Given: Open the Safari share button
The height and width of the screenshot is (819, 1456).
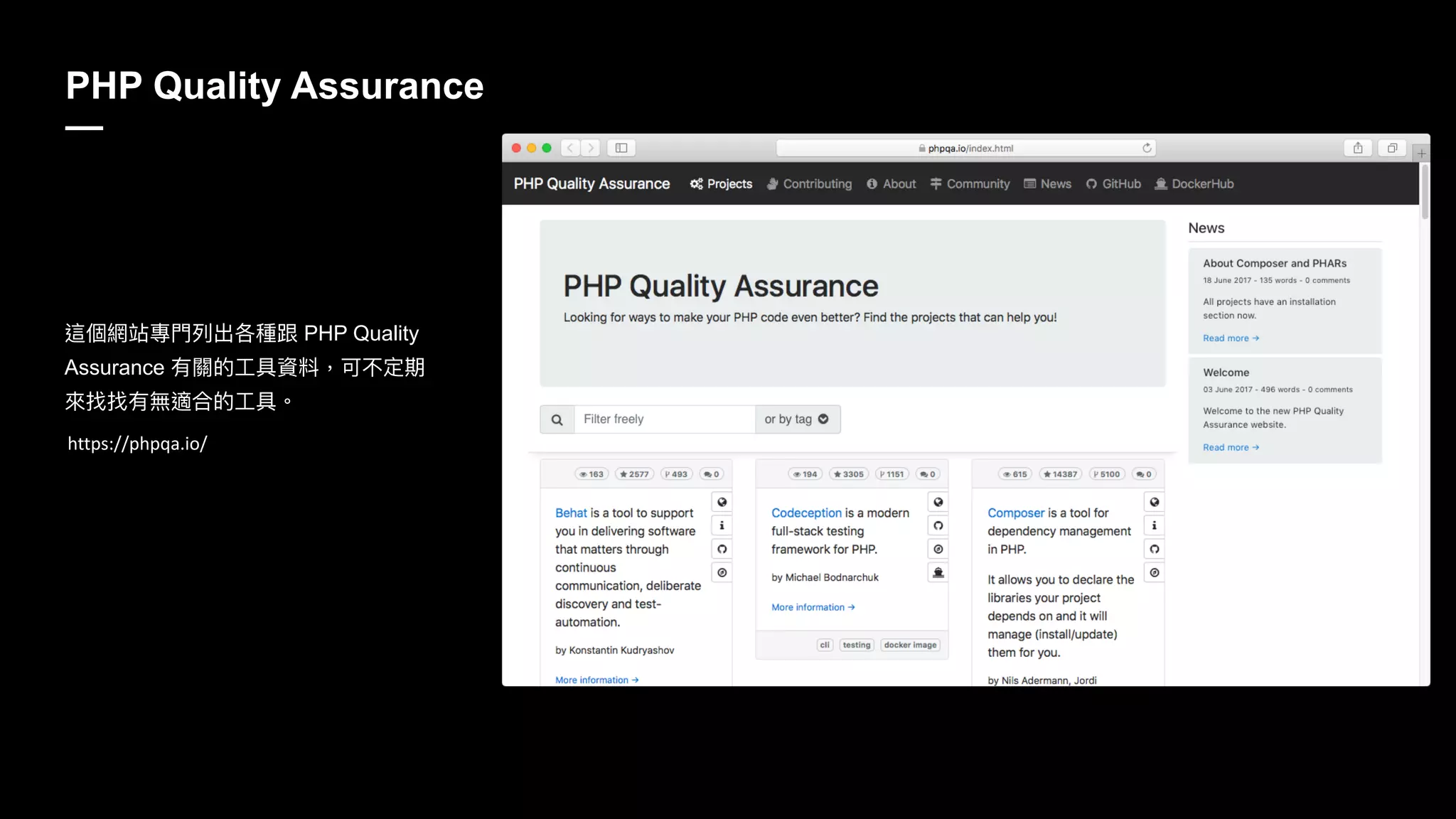Looking at the screenshot, I should [1358, 148].
